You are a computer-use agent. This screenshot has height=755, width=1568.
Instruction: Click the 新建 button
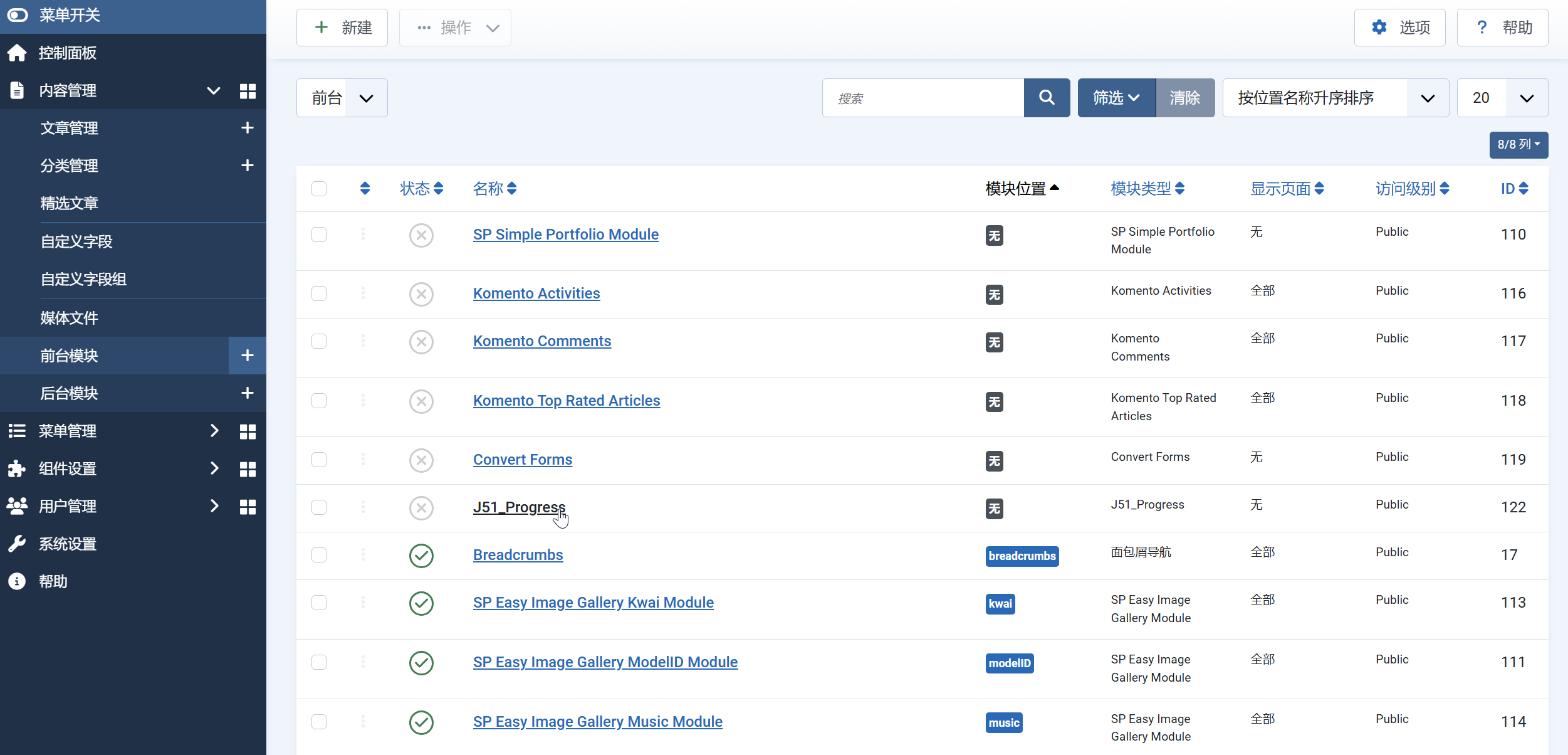pos(342,28)
